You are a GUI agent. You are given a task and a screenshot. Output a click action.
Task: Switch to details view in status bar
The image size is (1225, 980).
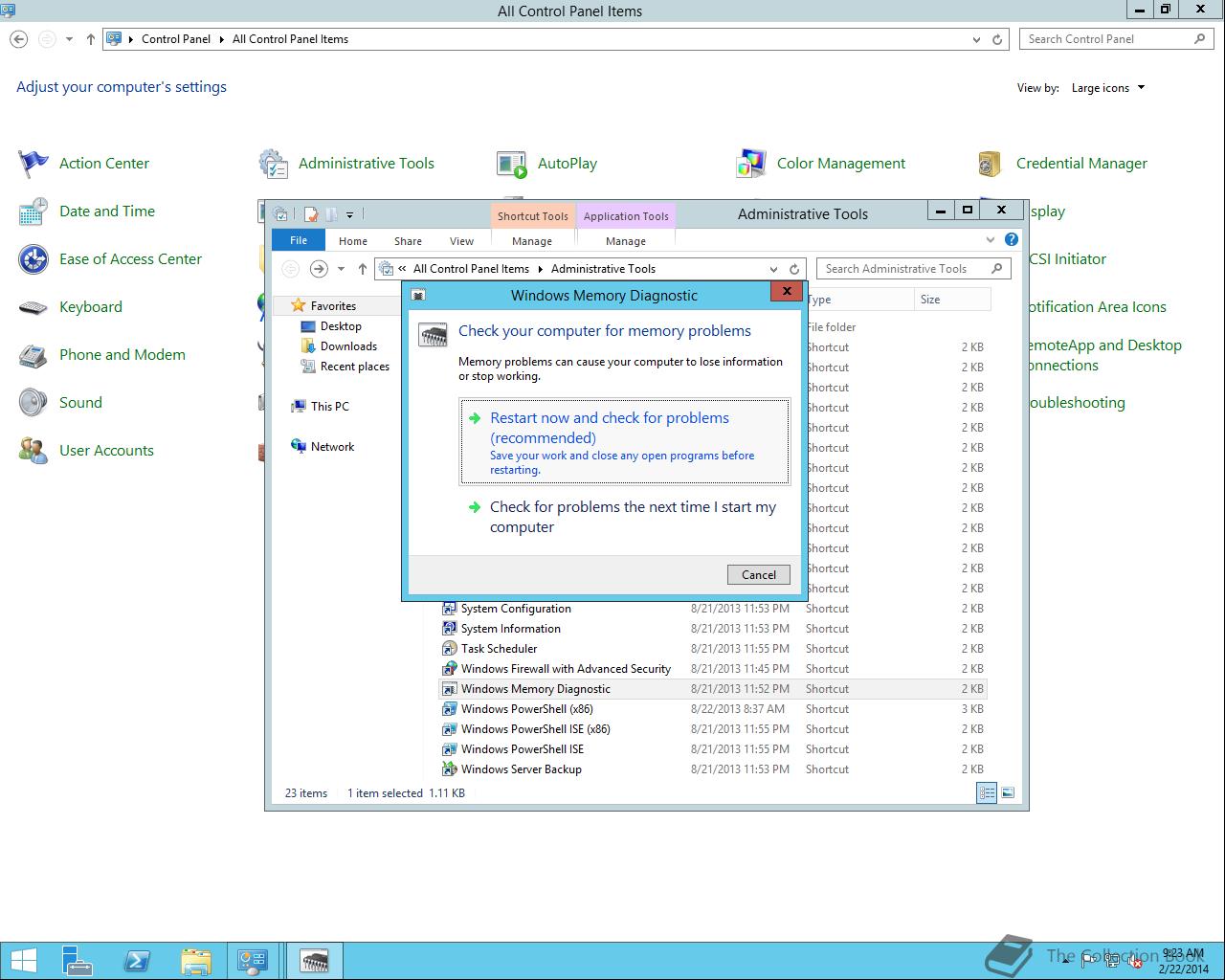(987, 792)
